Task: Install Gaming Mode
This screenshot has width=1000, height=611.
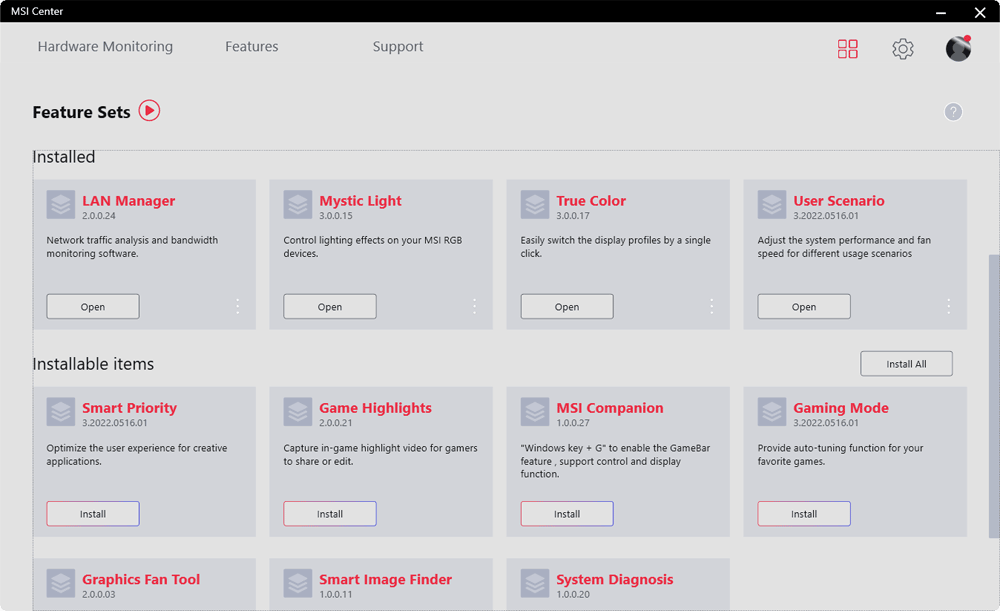Action: tap(804, 514)
